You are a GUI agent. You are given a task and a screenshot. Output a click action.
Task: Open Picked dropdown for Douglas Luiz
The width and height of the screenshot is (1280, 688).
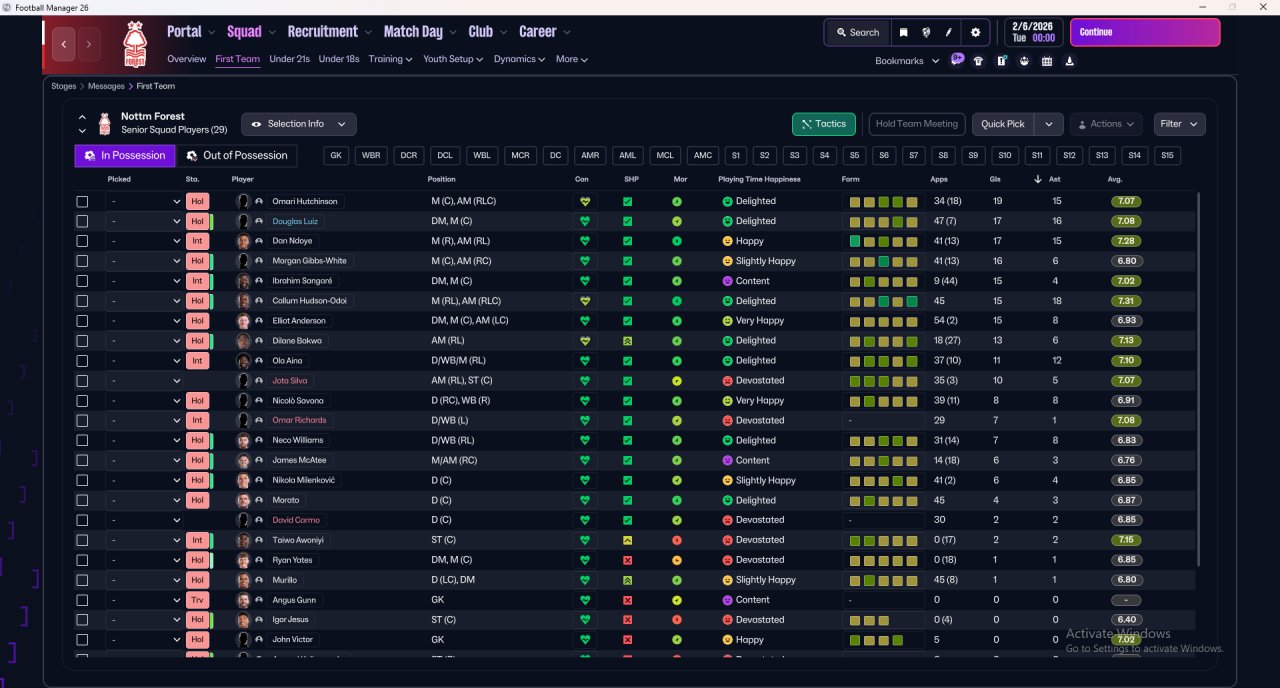coord(145,221)
